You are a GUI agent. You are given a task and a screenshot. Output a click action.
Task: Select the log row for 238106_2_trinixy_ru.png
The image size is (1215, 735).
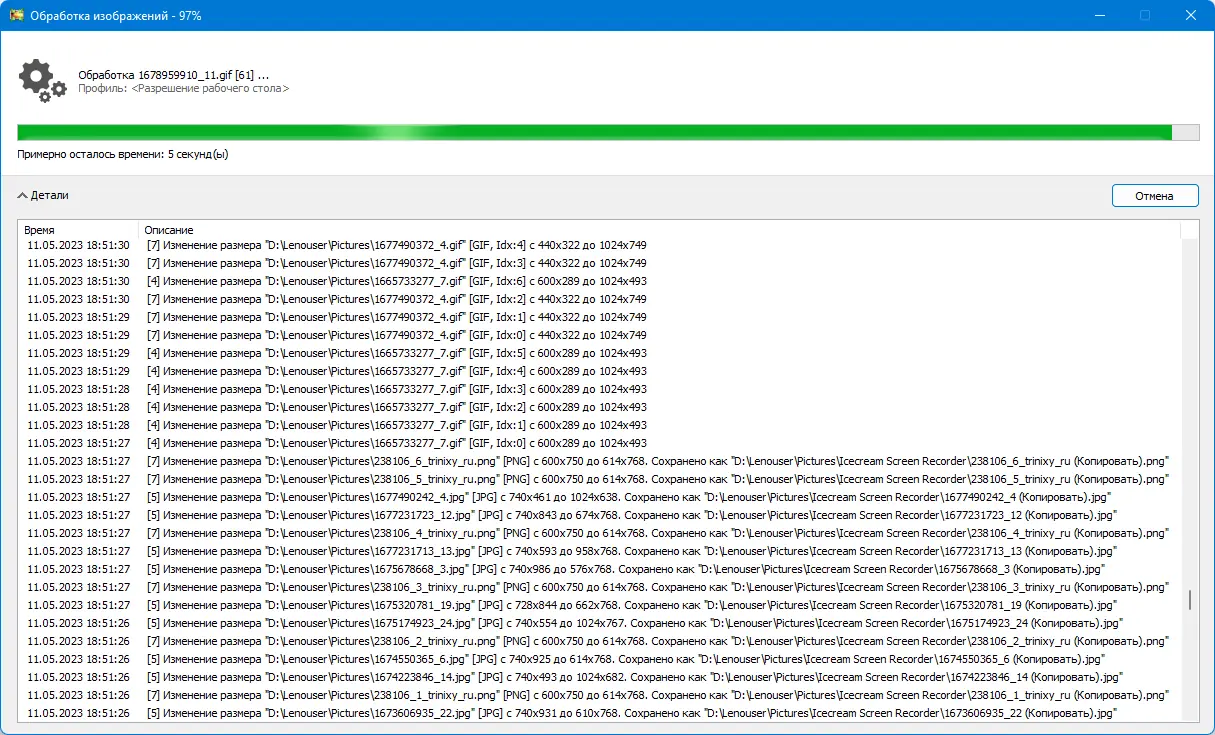click(600, 641)
